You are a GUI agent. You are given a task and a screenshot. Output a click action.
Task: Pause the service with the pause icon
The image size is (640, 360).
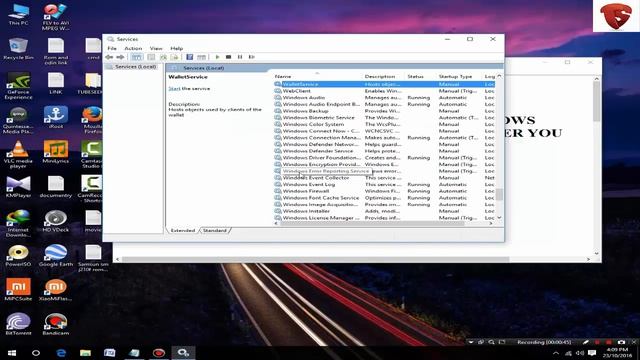[x=240, y=57]
